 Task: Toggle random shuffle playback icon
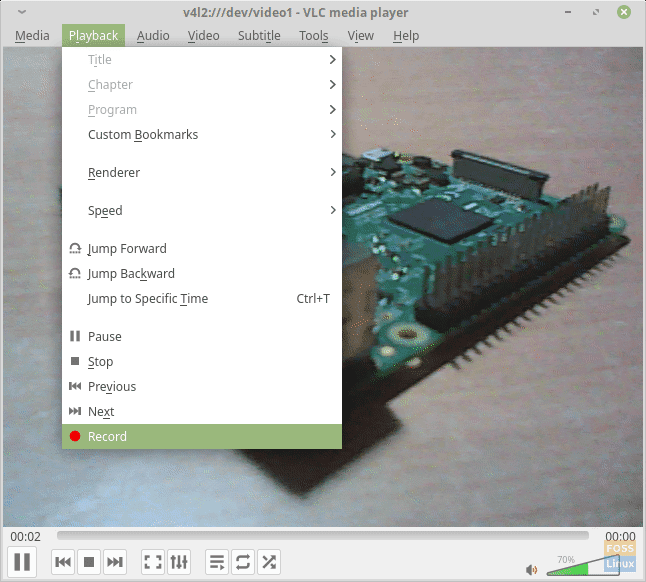pyautogui.click(x=269, y=562)
